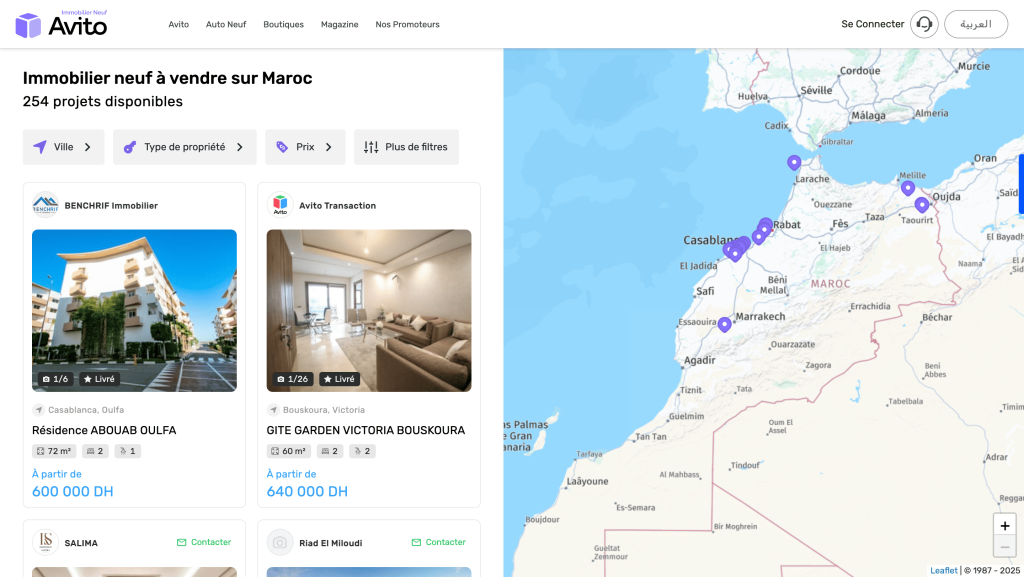Open the Plus de filtres panel
Image resolution: width=1024 pixels, height=577 pixels.
pos(406,147)
